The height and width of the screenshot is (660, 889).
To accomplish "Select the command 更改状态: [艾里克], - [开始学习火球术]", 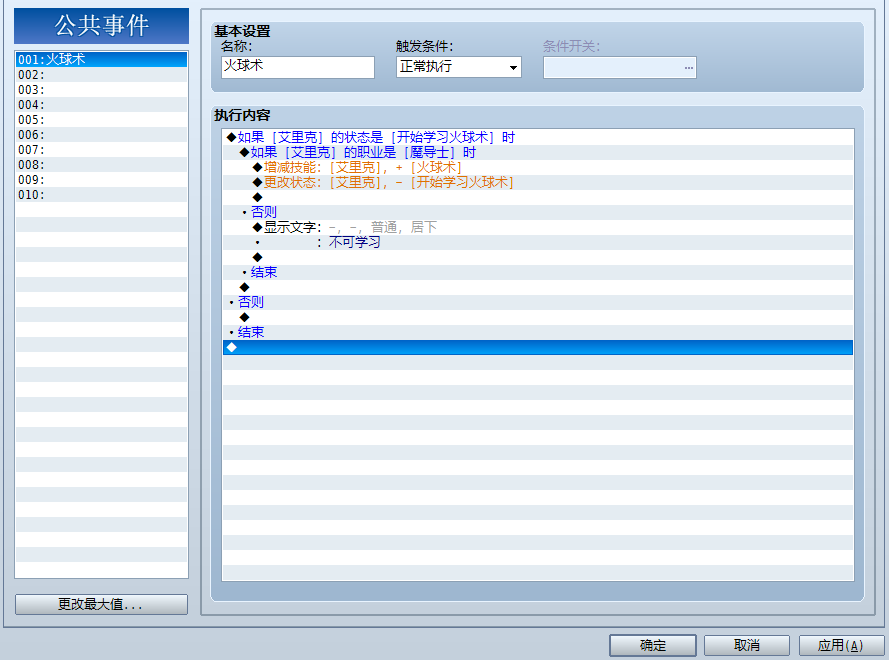I will coord(538,183).
